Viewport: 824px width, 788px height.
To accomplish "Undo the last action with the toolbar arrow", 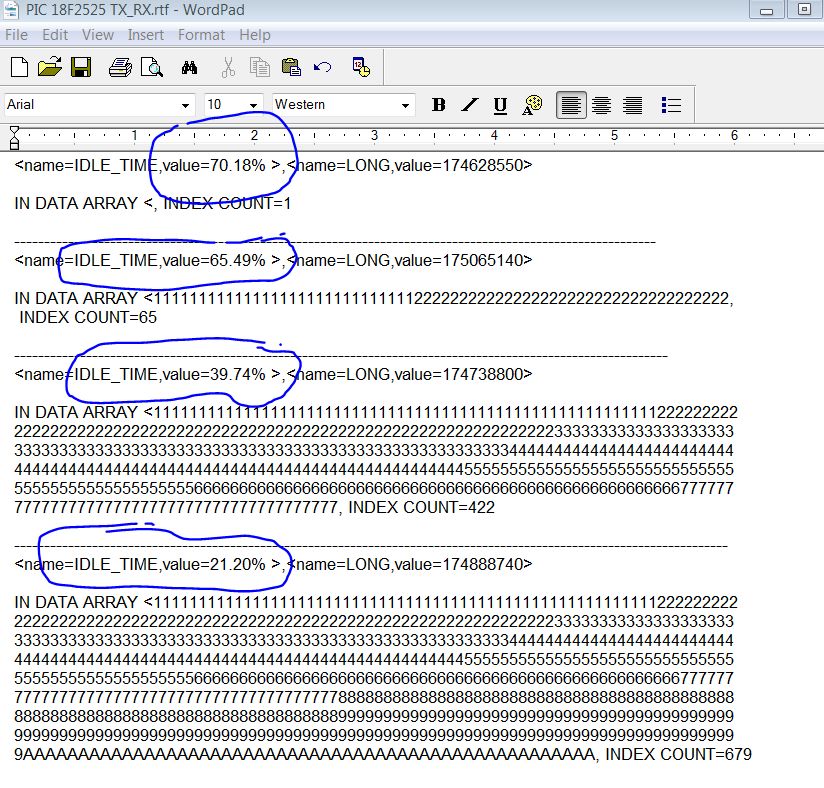I will click(x=322, y=68).
